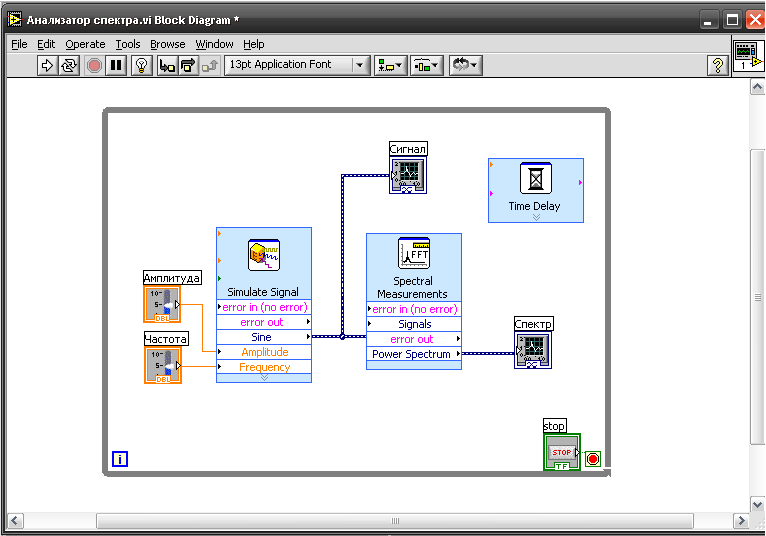Open the Help menu
This screenshot has height=536, width=766.
click(x=254, y=44)
